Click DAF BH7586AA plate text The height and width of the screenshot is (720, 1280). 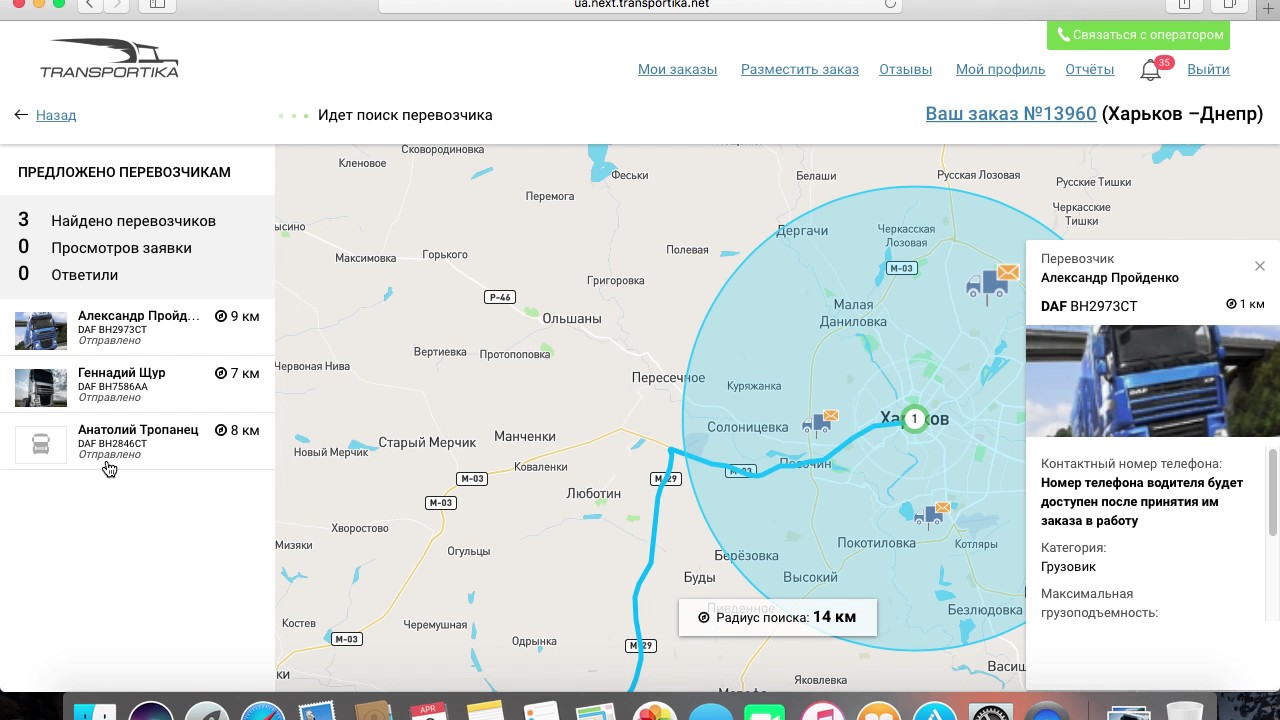point(112,386)
